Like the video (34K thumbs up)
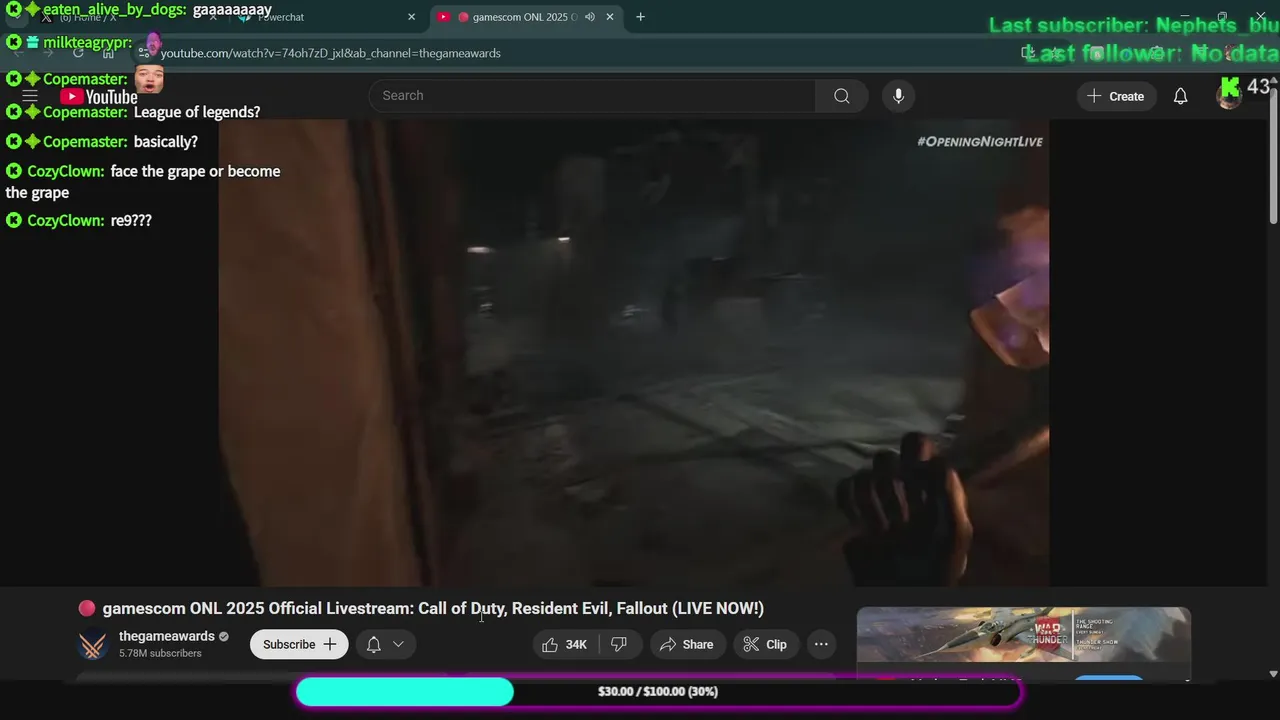Image resolution: width=1280 pixels, height=720 pixels. [565, 644]
